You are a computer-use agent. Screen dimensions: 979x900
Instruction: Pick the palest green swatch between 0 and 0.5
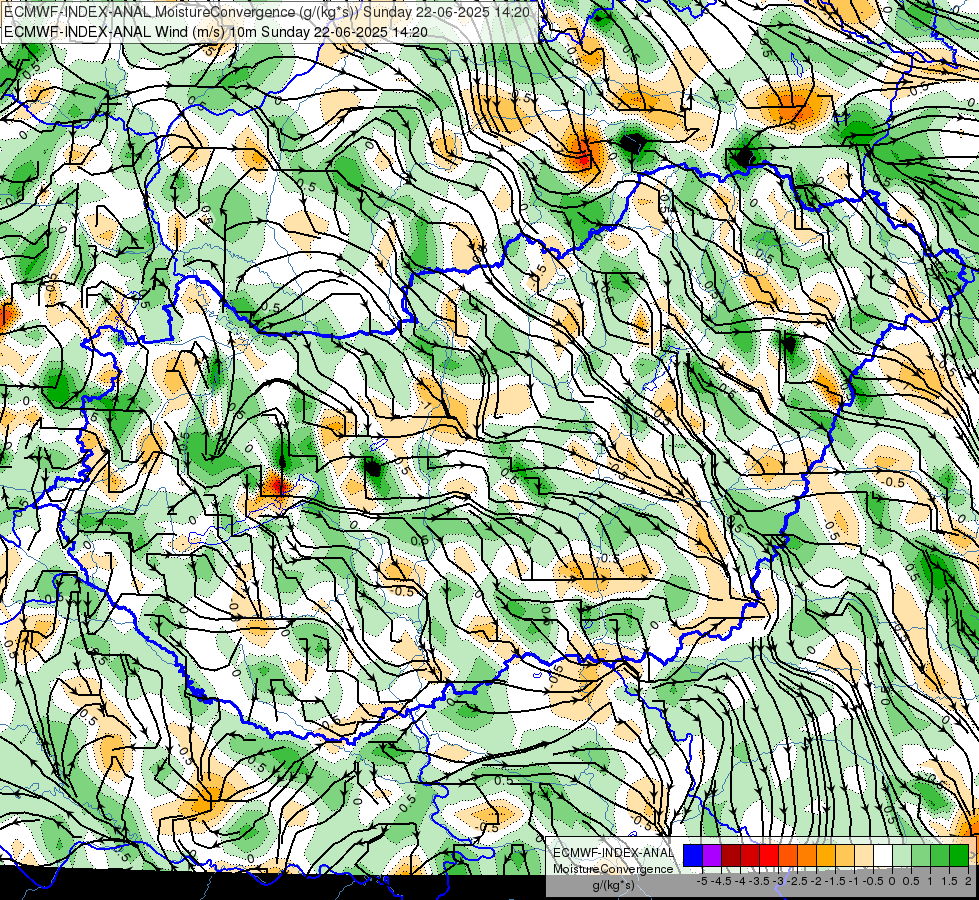[x=902, y=856]
